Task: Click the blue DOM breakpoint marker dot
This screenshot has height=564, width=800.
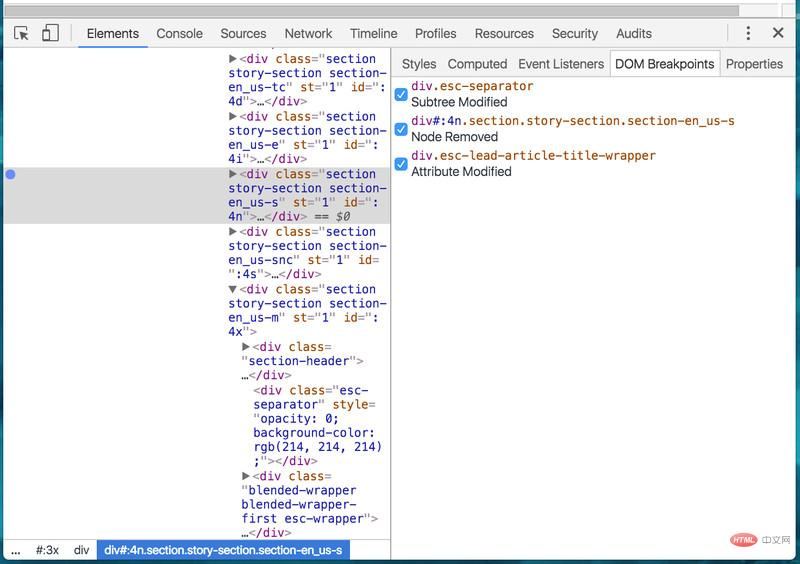Action: (x=11, y=174)
